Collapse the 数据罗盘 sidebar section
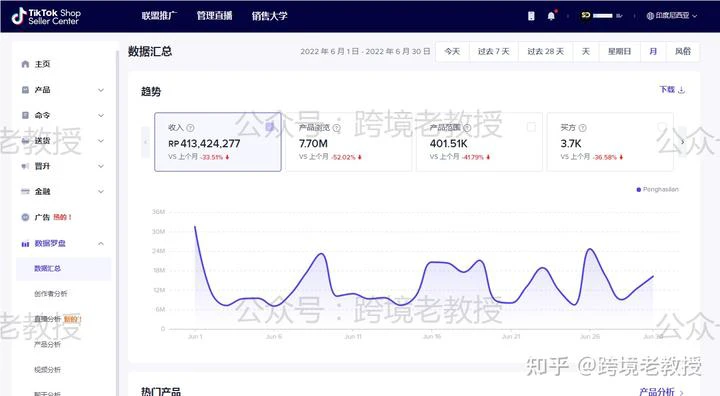 click(101, 243)
